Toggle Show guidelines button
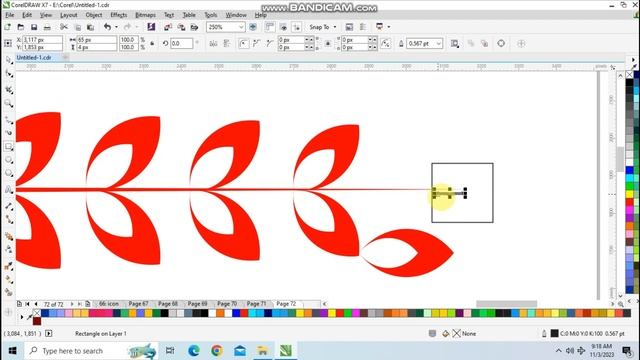 [297, 27]
